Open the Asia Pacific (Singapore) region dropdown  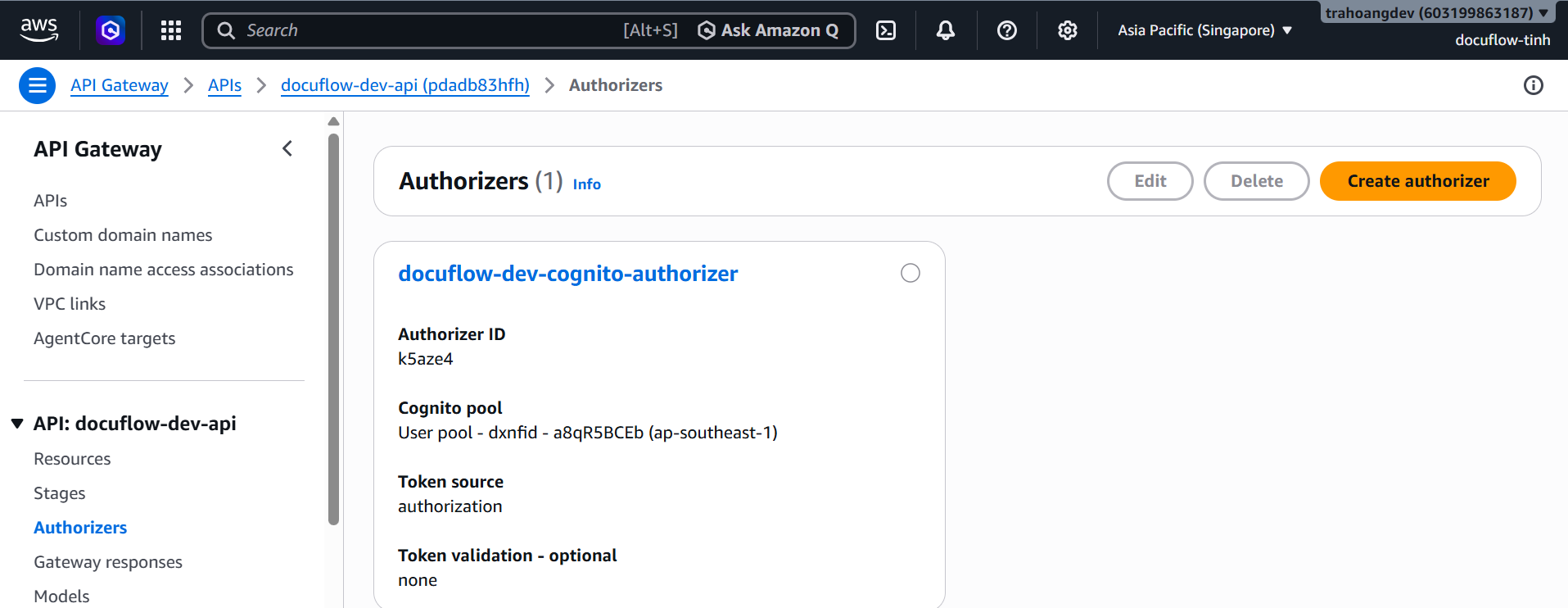pos(1205,30)
